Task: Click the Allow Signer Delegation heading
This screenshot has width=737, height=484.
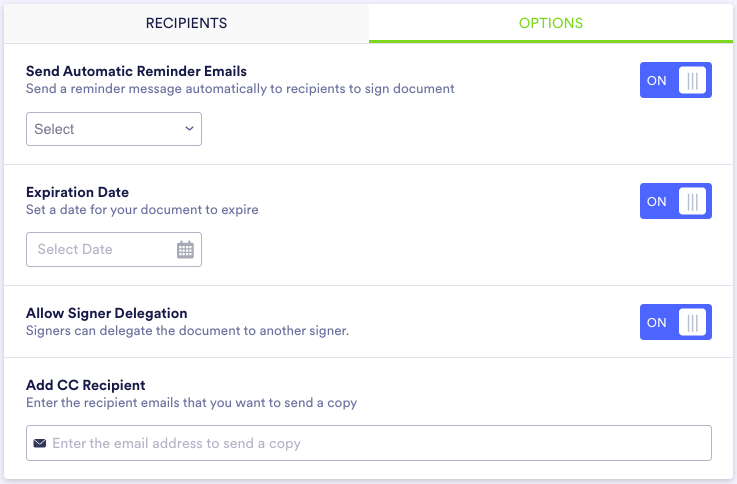Action: pos(106,313)
